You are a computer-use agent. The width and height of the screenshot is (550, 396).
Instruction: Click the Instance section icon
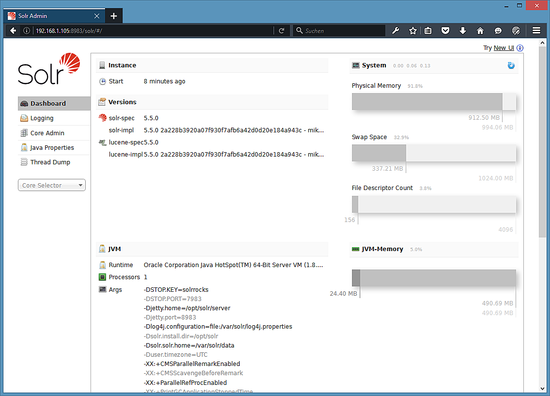point(102,65)
